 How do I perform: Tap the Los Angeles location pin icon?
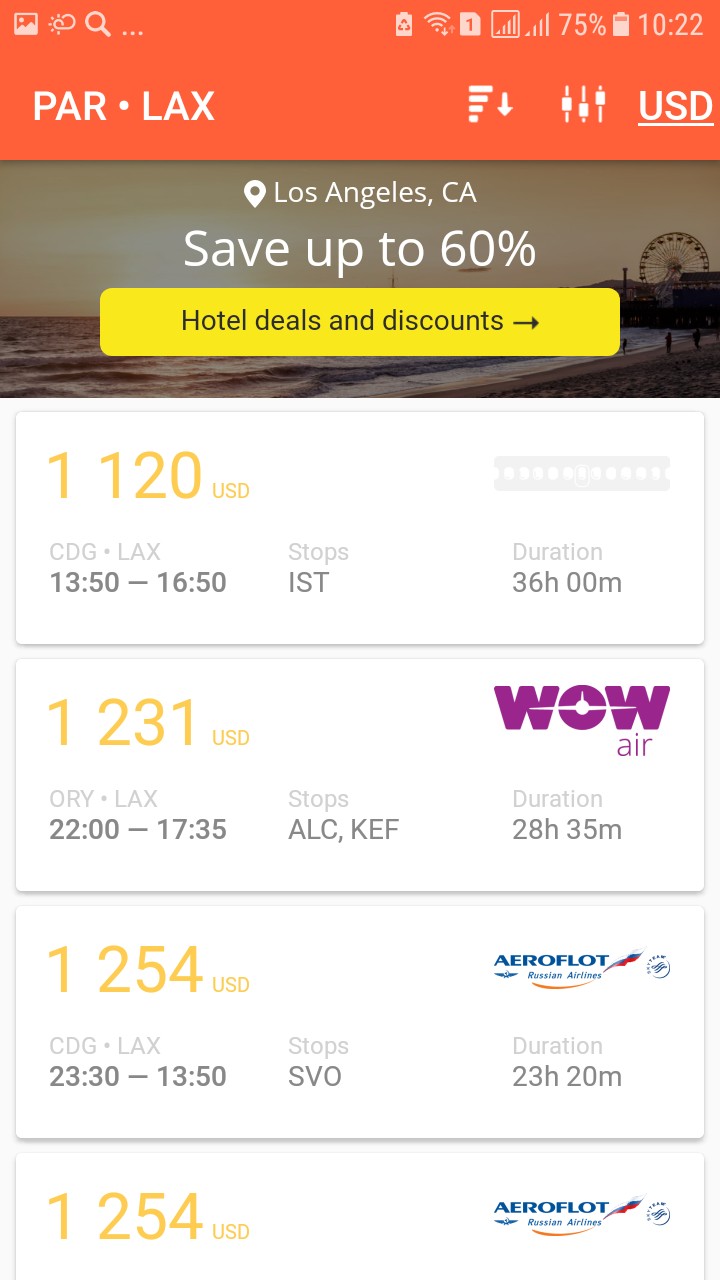(x=255, y=193)
